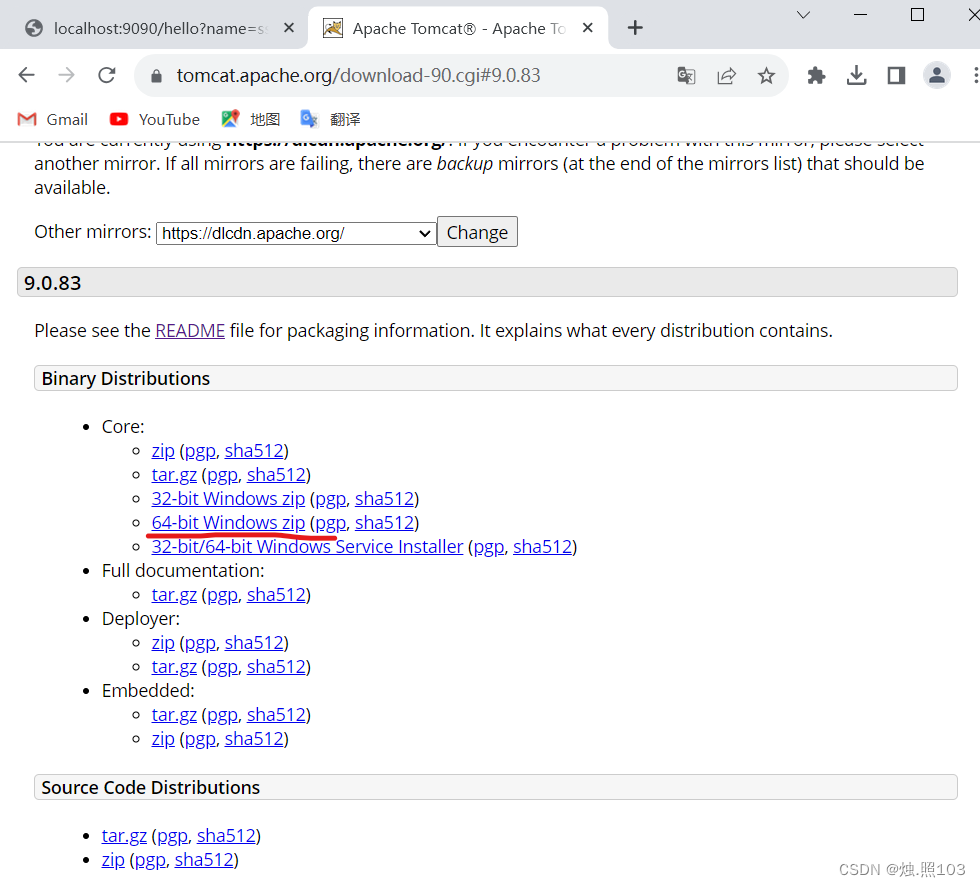Open Embedded zip sha512 checksum

[x=254, y=739]
